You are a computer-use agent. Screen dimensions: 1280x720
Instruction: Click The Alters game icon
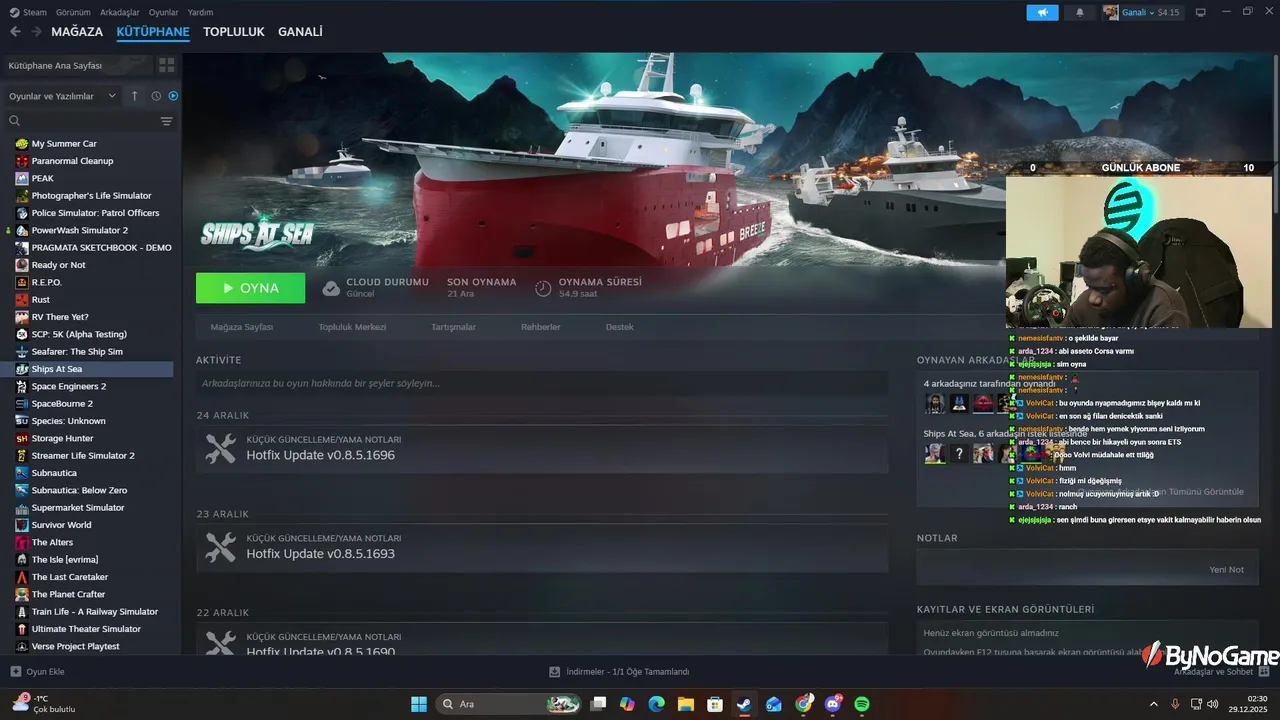[x=22, y=542]
